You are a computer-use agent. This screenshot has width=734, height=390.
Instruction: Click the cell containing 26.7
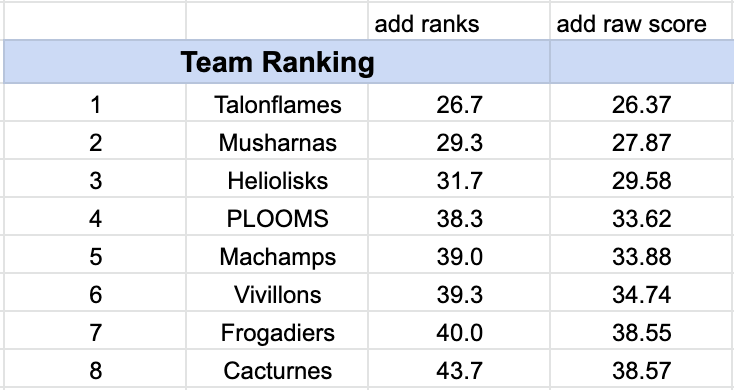459,103
